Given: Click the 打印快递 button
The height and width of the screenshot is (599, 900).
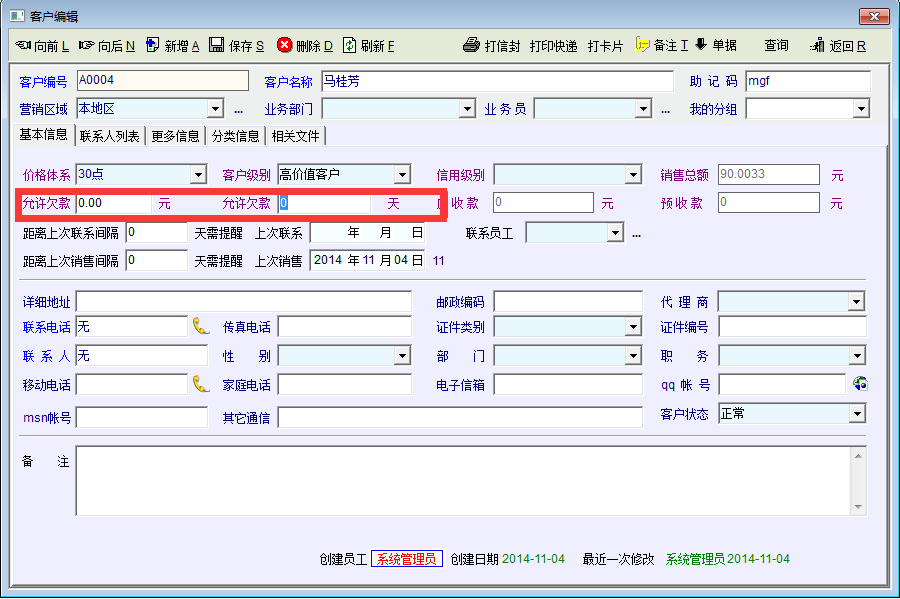Looking at the screenshot, I should click(x=553, y=46).
